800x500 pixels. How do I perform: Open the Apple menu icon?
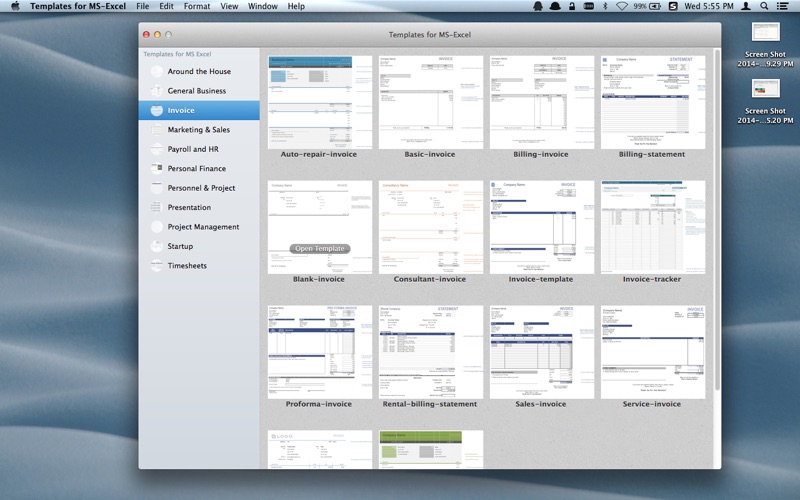pos(15,6)
